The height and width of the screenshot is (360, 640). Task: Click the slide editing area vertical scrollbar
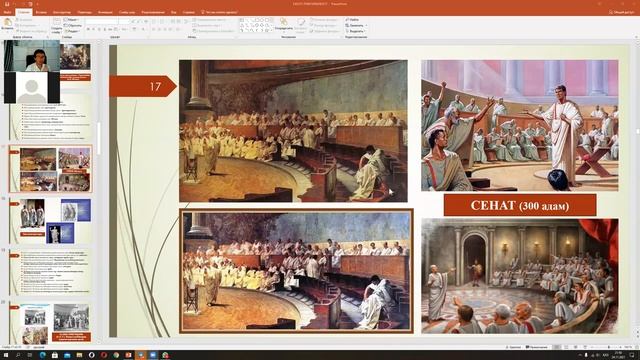pyautogui.click(x=637, y=131)
